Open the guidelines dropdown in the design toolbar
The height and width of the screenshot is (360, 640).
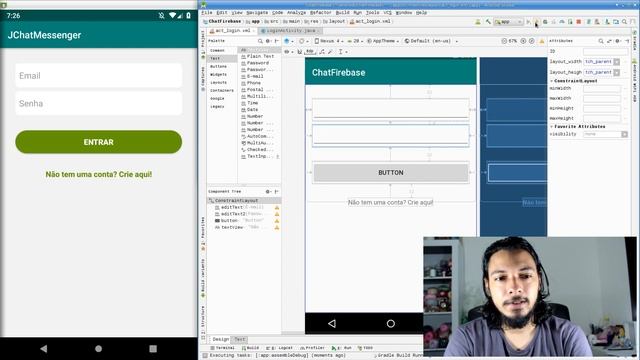click(342, 52)
